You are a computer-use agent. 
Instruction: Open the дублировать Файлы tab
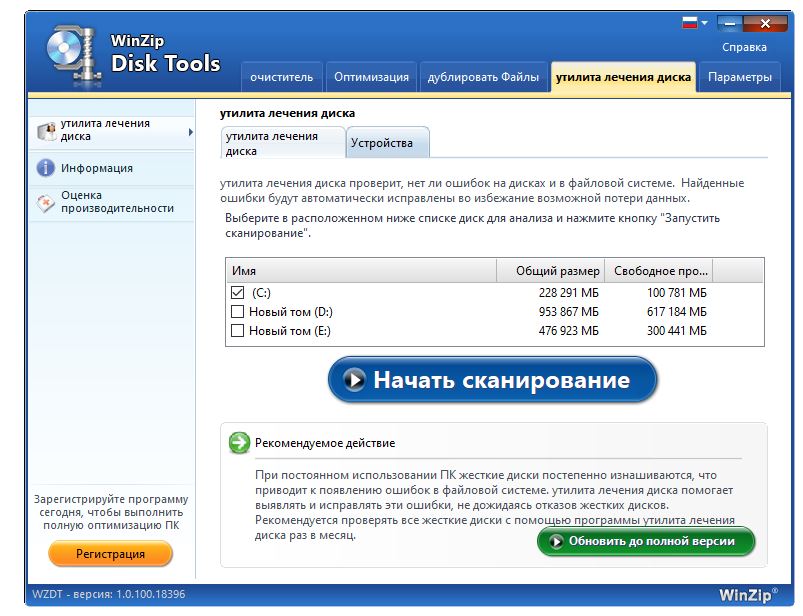point(483,77)
